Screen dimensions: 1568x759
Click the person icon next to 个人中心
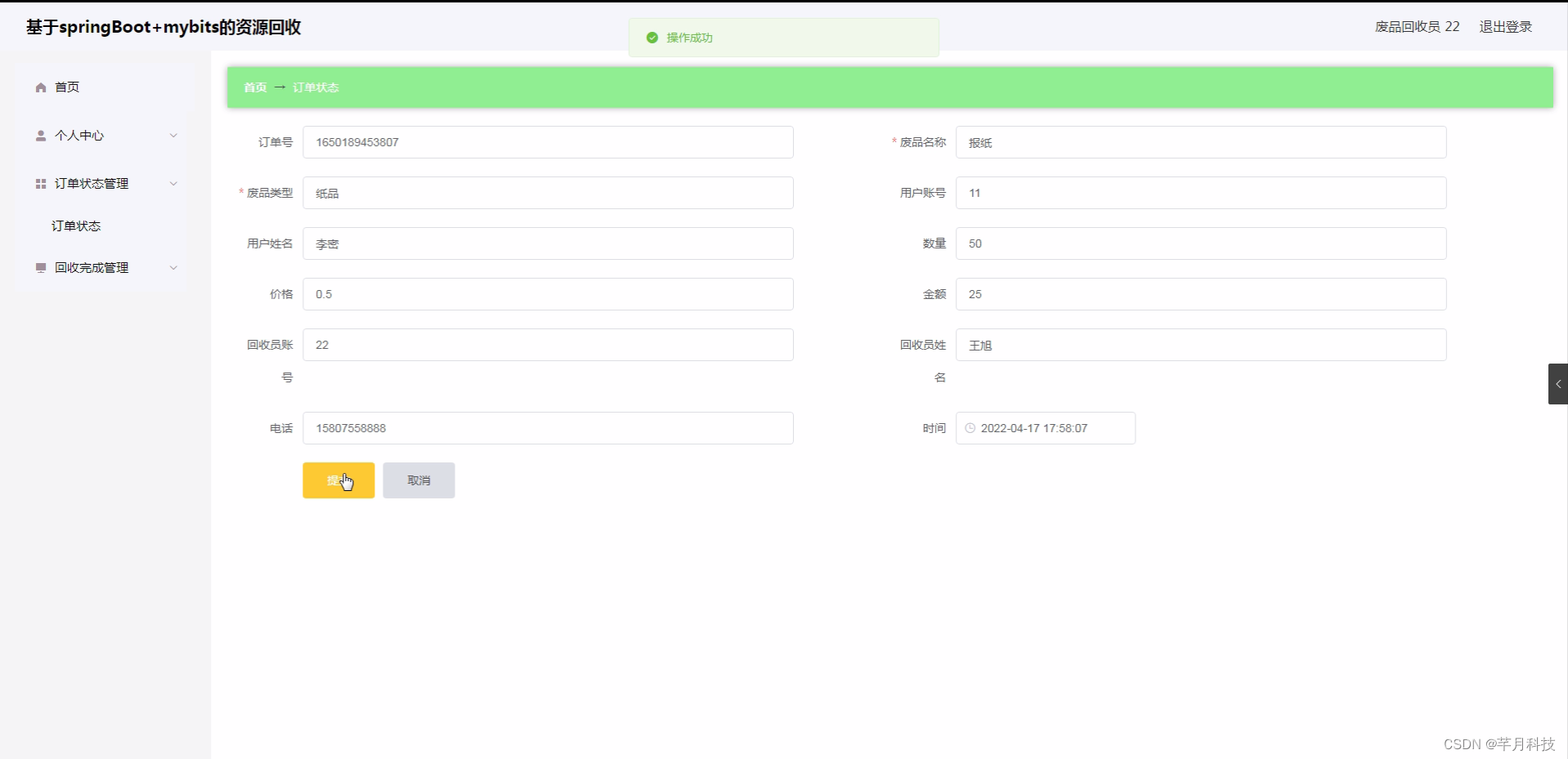[x=39, y=136]
